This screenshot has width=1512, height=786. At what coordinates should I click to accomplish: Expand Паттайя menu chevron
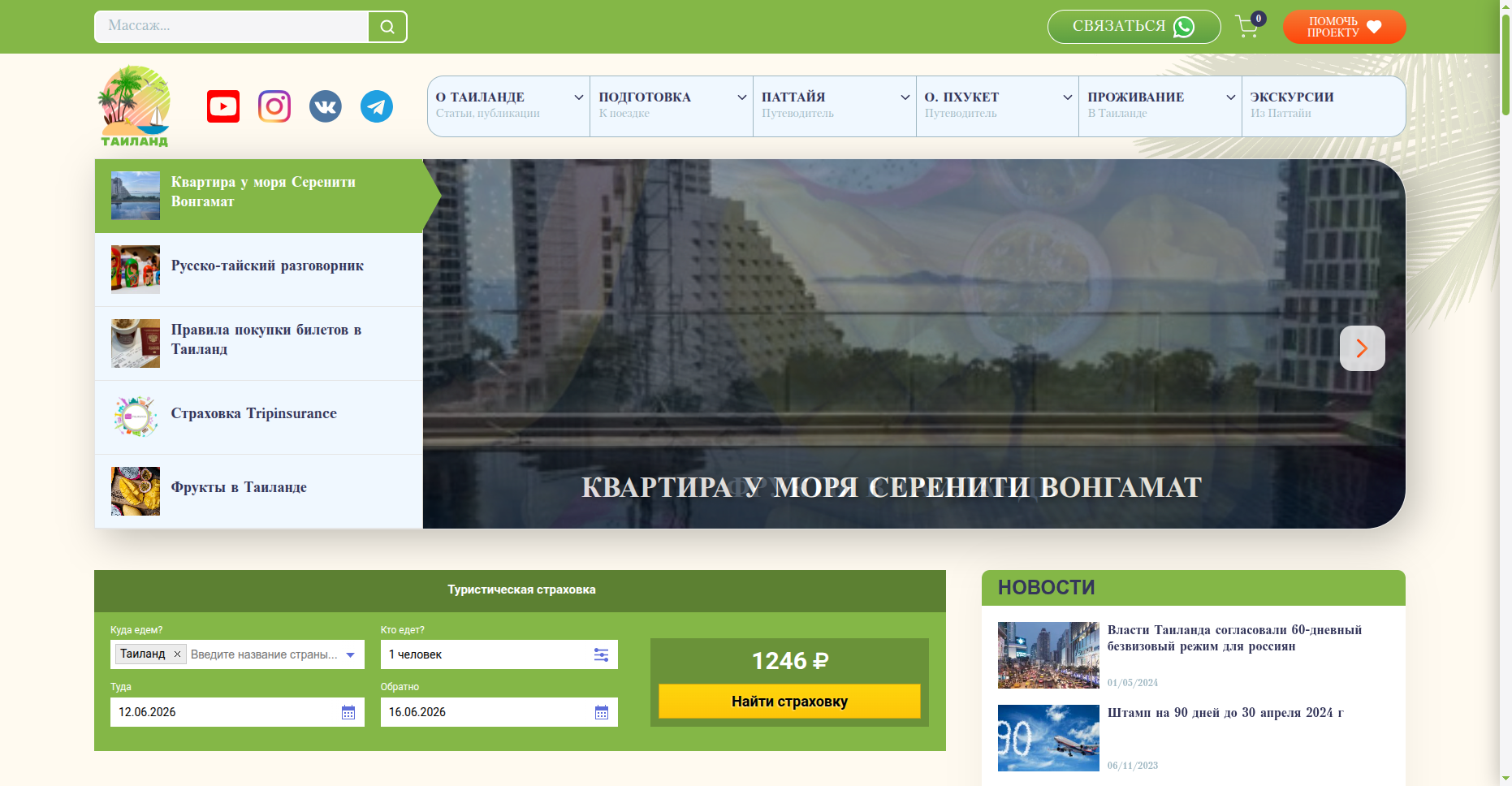[x=905, y=97]
